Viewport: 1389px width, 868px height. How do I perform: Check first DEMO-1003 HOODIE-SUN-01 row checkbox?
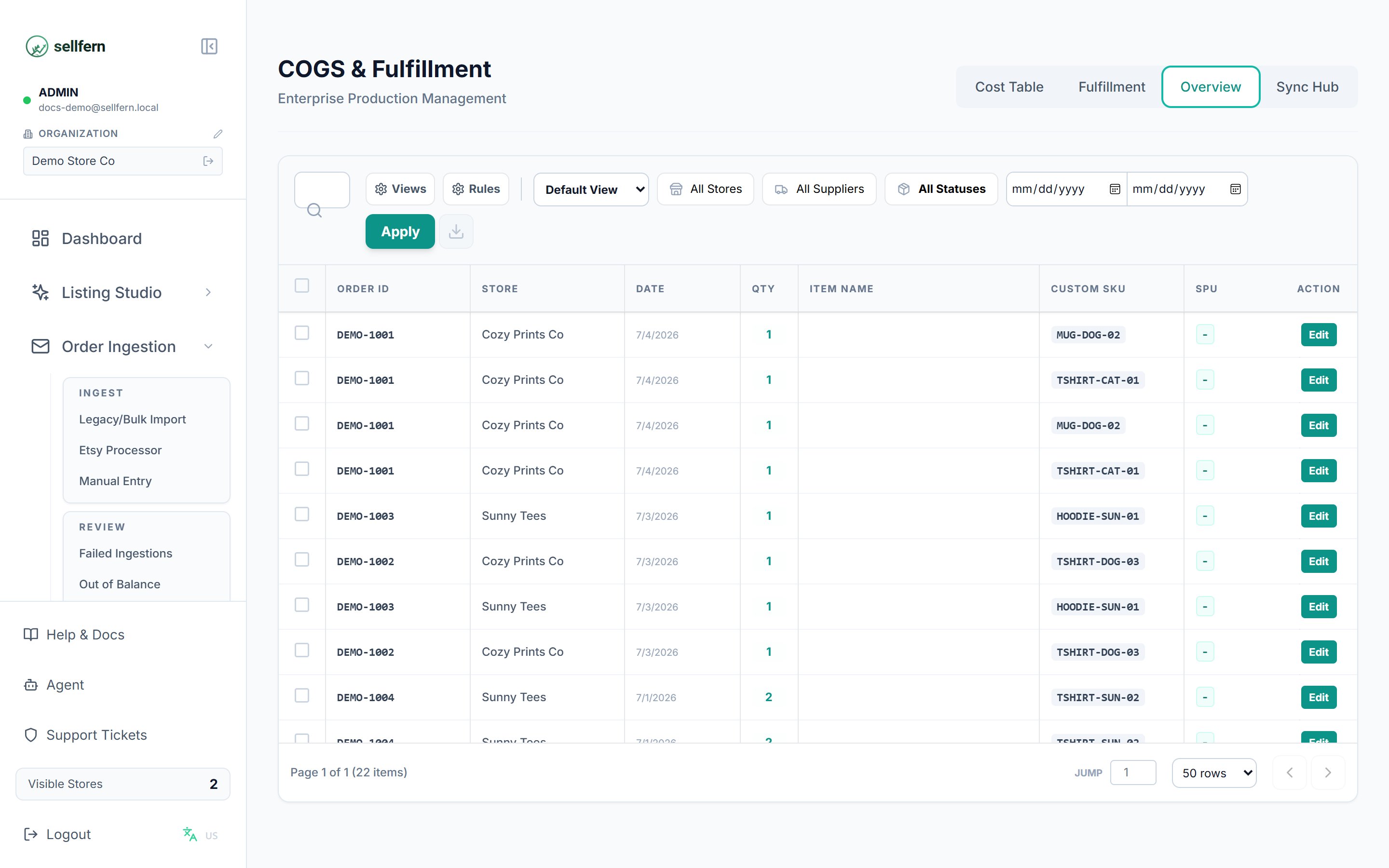coord(302,515)
